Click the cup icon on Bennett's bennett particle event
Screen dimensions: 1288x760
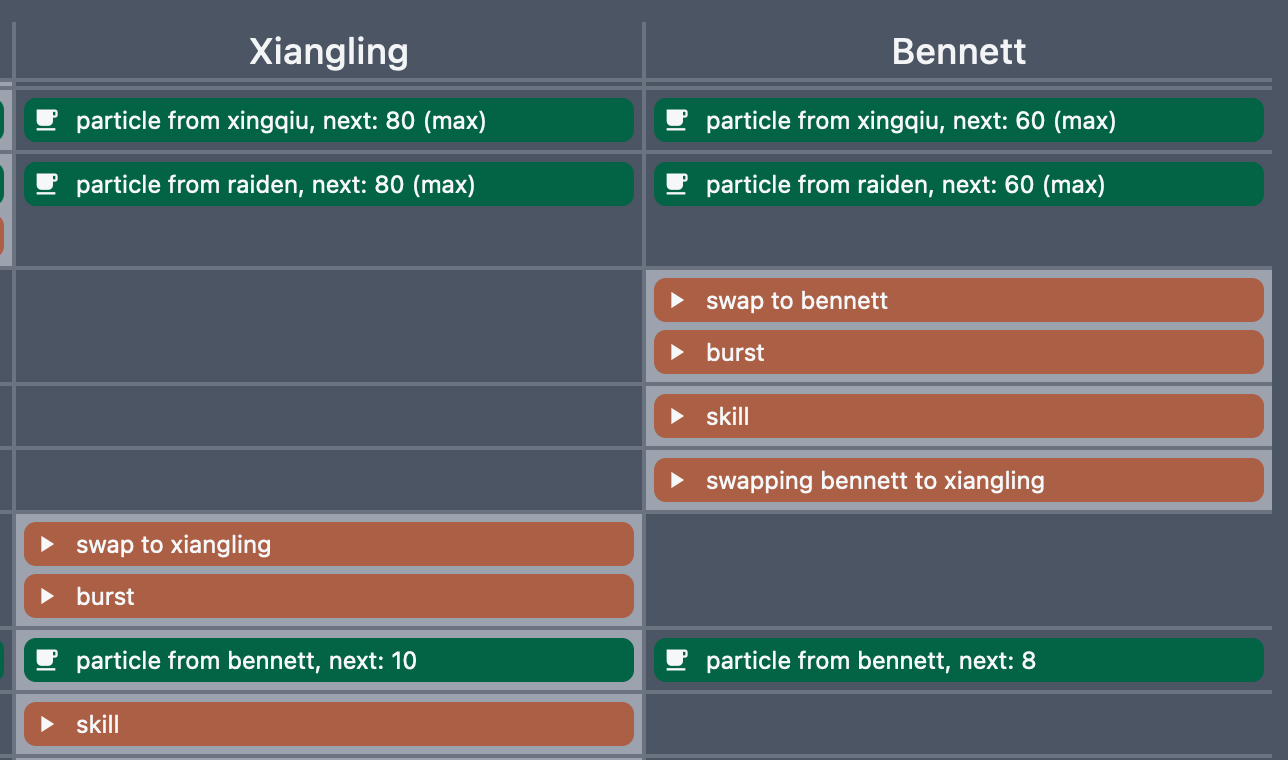(x=677, y=659)
